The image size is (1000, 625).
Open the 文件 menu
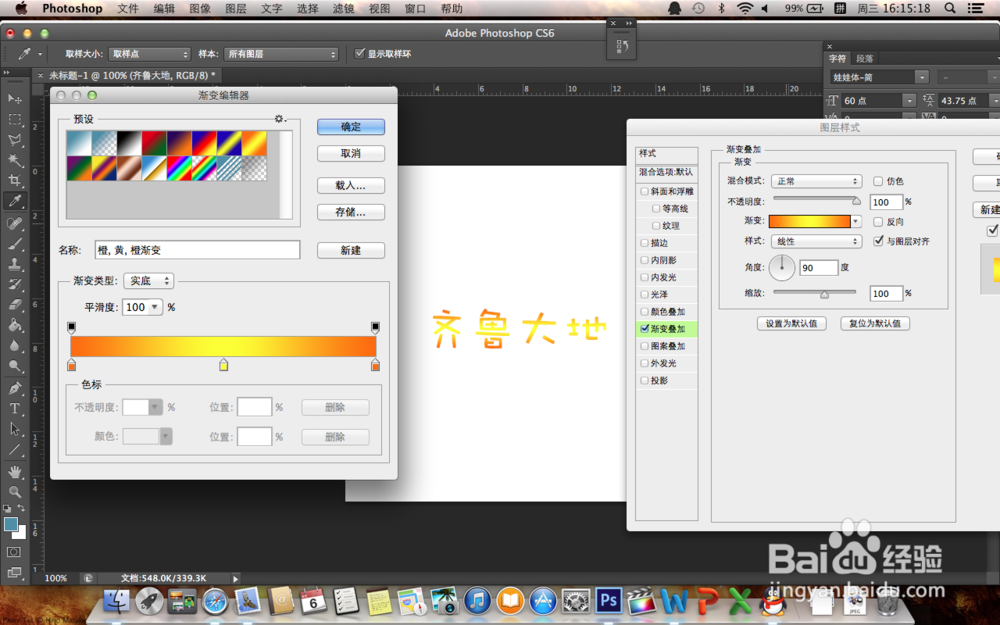point(128,8)
